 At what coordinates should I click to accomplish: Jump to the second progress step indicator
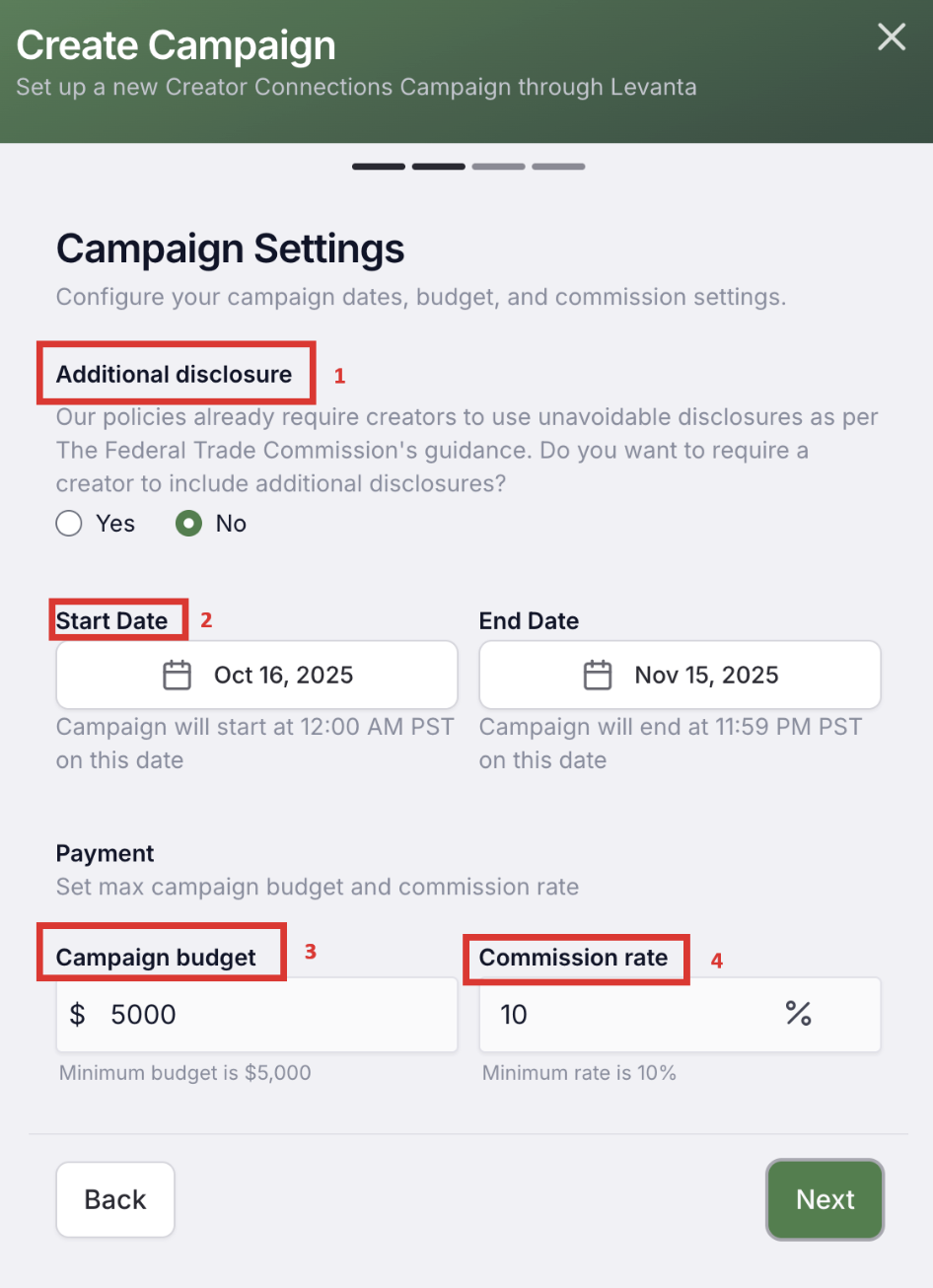click(x=439, y=167)
